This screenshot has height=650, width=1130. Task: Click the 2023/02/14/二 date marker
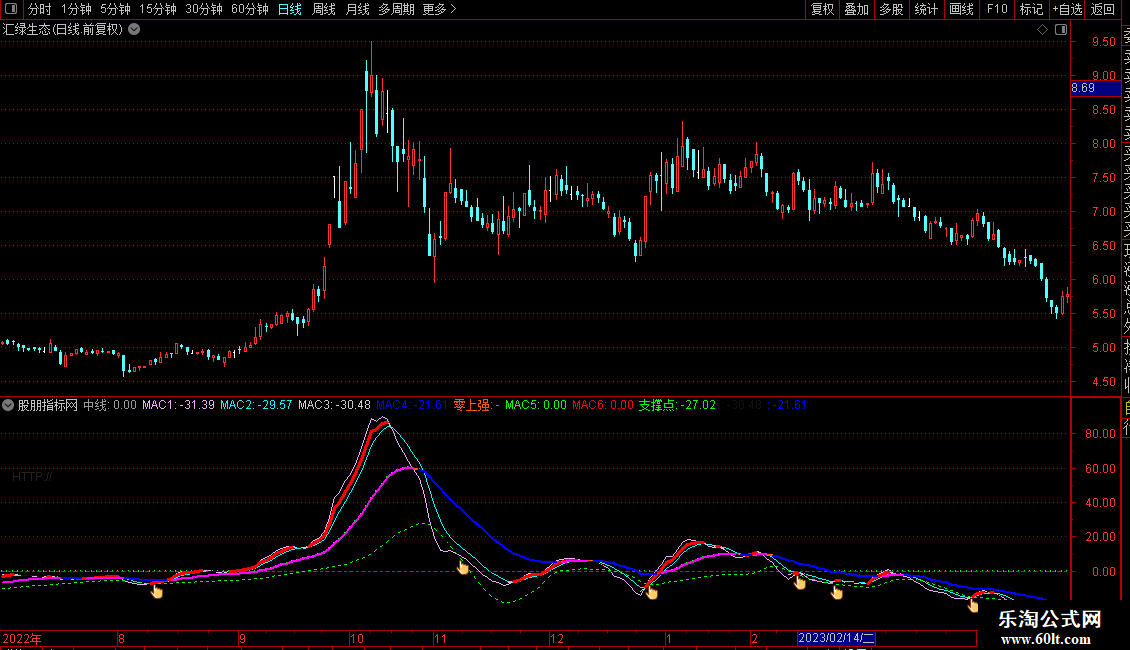(x=836, y=638)
